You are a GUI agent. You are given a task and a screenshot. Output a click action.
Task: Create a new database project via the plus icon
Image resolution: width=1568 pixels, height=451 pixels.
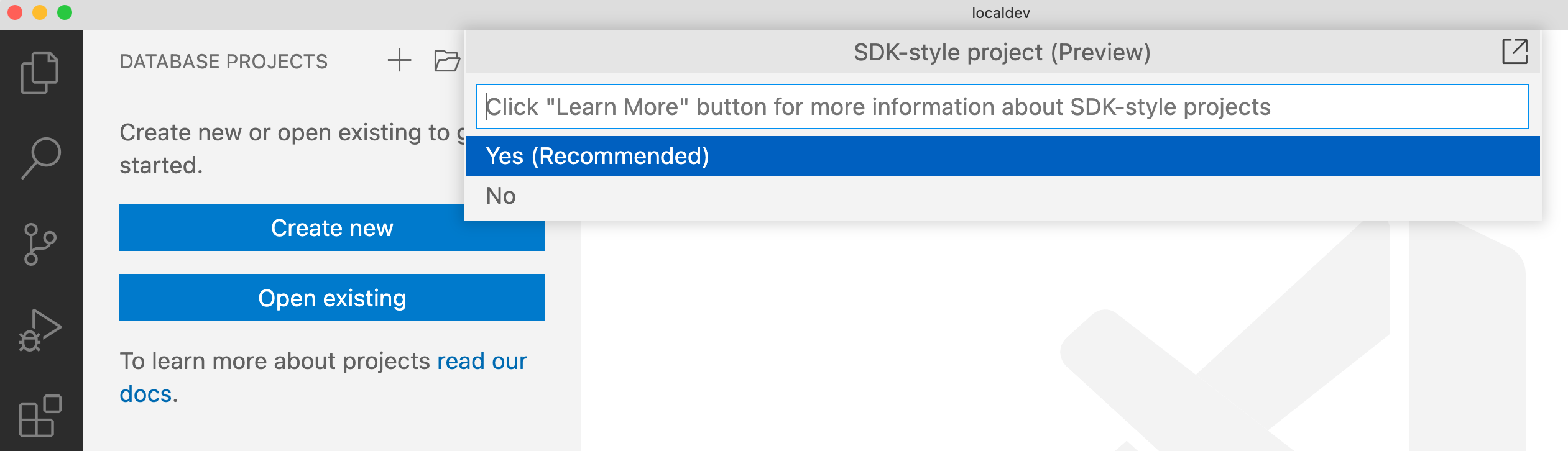tap(399, 60)
